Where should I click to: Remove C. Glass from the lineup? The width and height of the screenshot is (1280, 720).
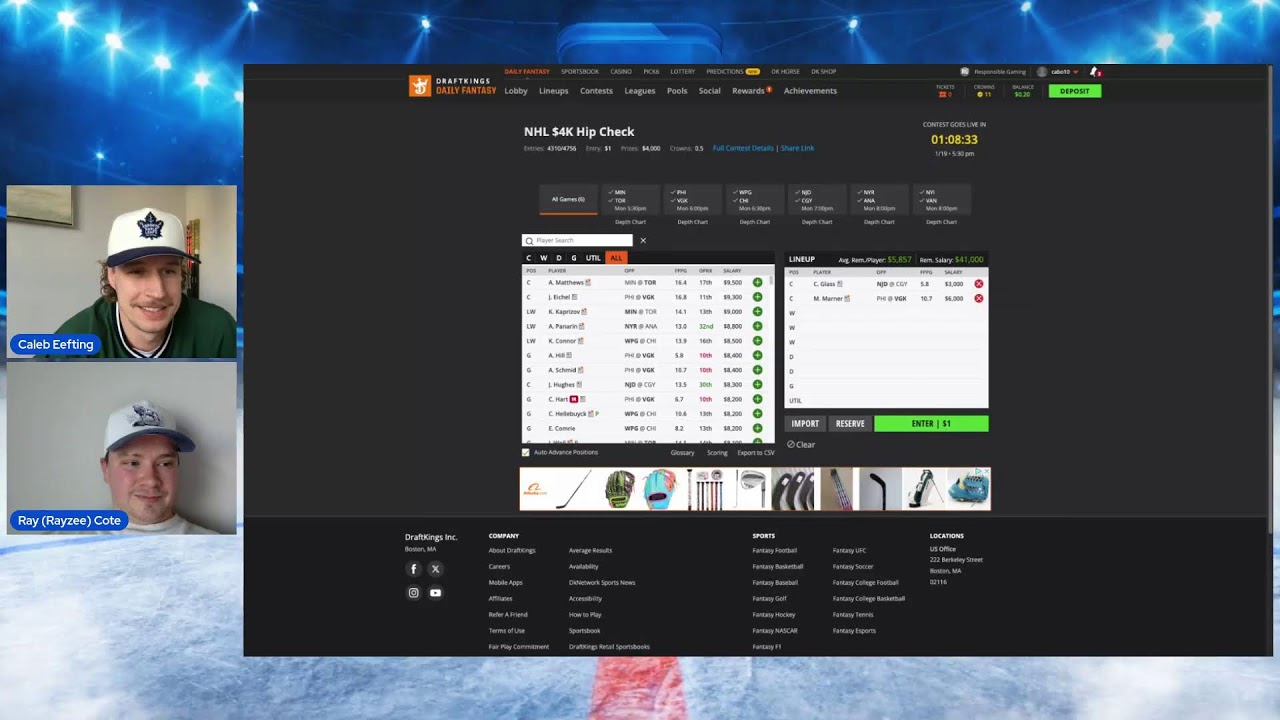click(978, 284)
